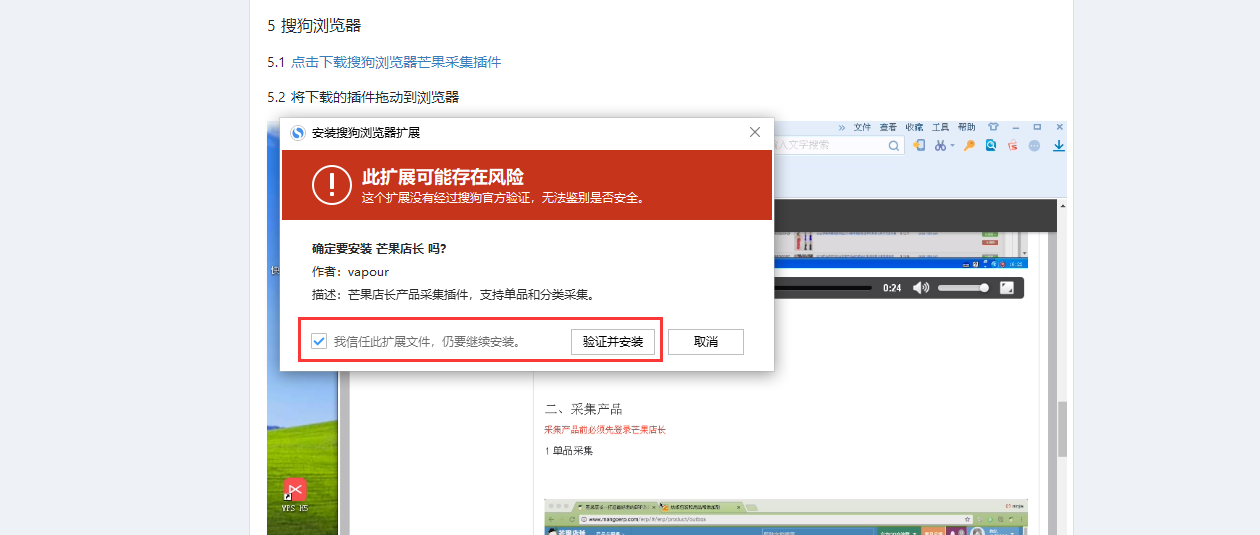Click the 1 单品采集 text

pos(569,450)
